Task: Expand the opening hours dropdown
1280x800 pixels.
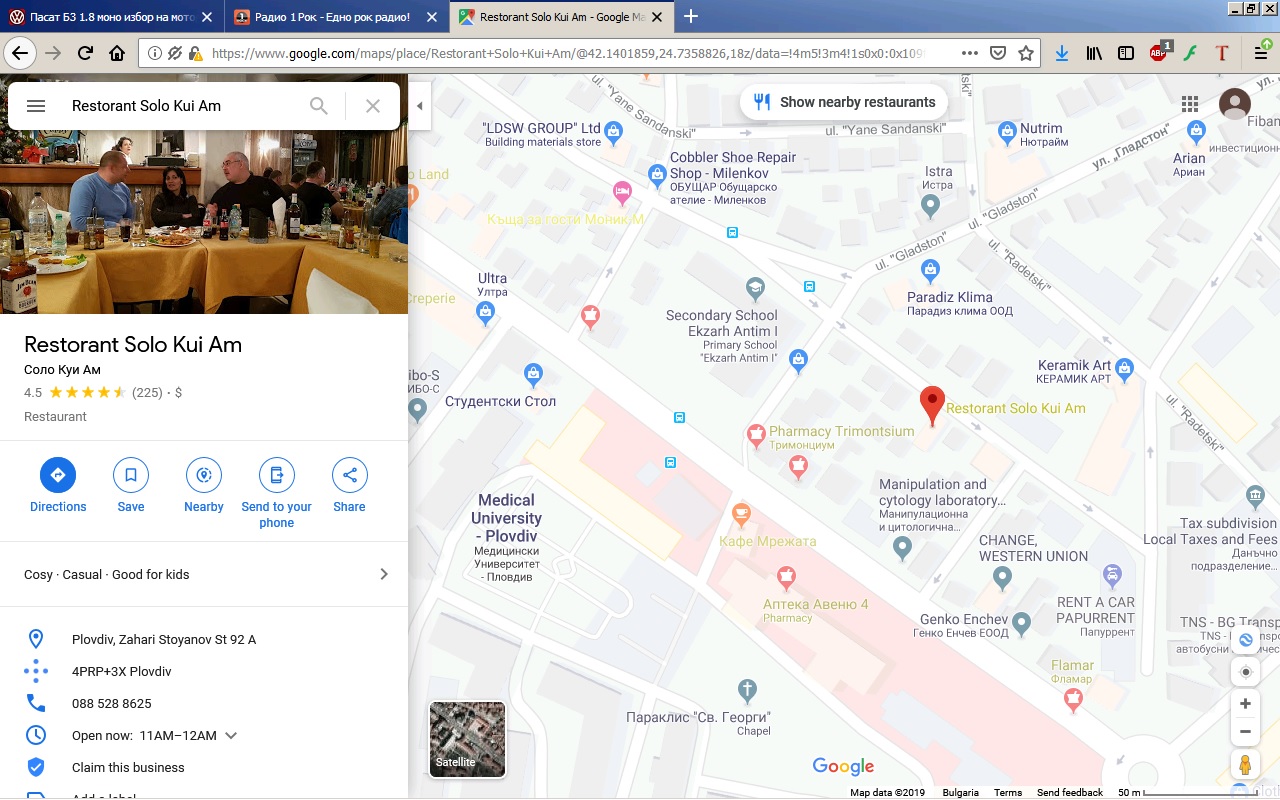Action: [231, 736]
